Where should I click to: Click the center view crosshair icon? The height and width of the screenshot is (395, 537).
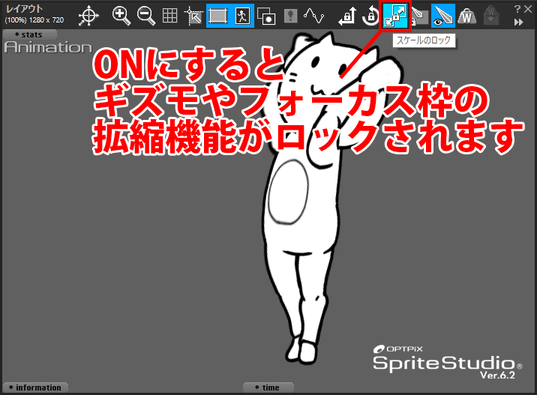pos(89,16)
